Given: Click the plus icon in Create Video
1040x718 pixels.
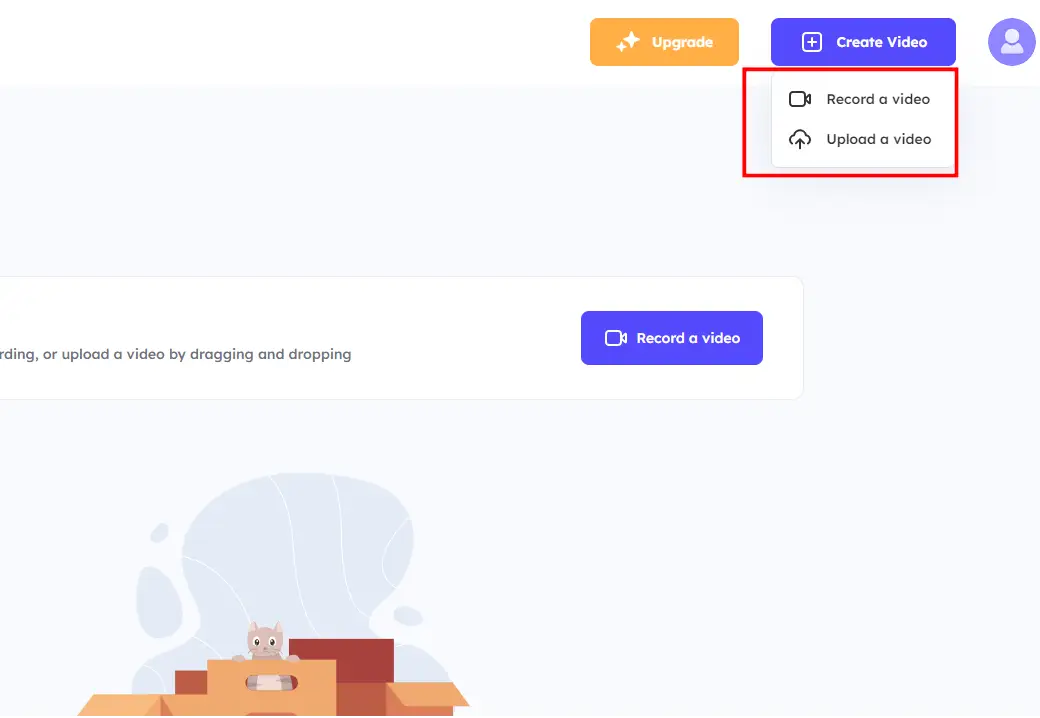Looking at the screenshot, I should tap(812, 42).
